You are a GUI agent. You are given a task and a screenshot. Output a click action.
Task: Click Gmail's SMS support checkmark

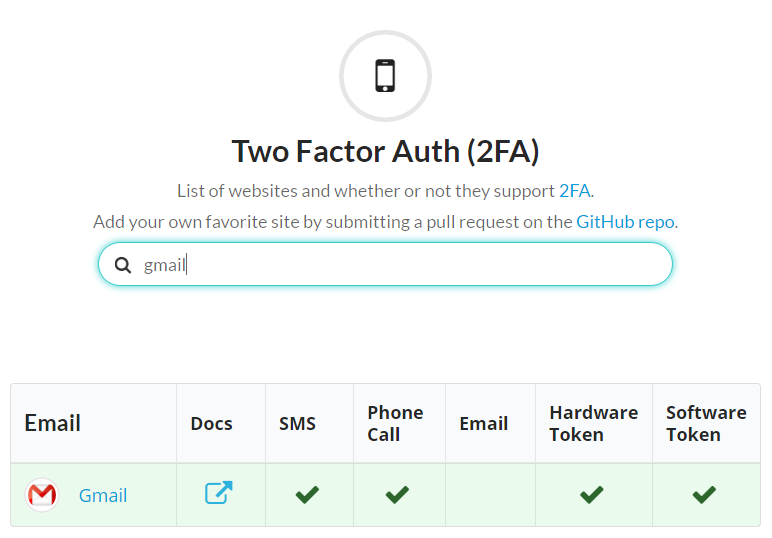[307, 494]
